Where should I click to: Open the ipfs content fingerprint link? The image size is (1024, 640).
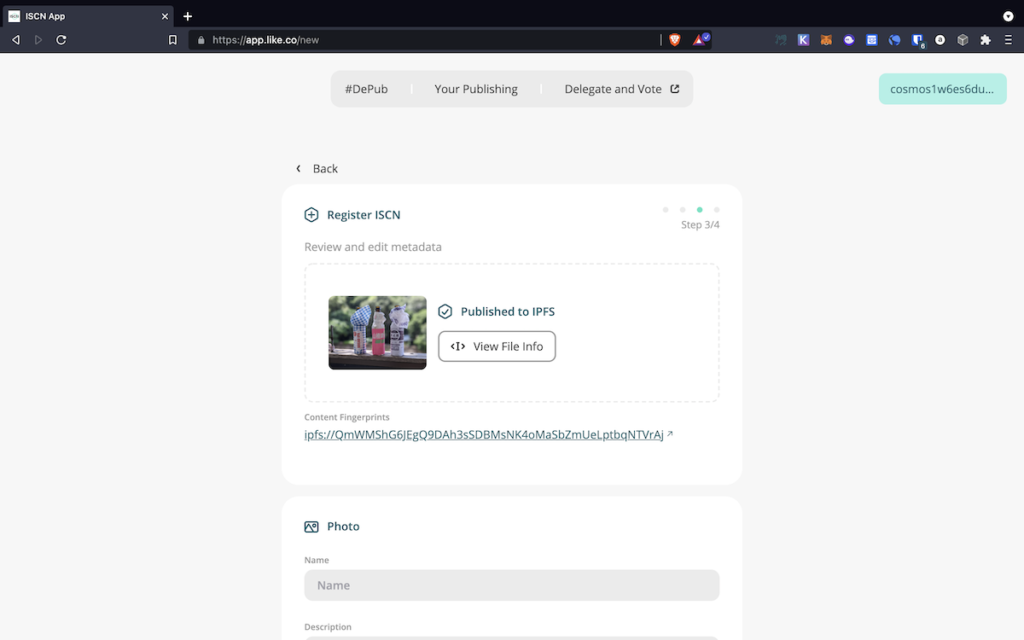484,435
